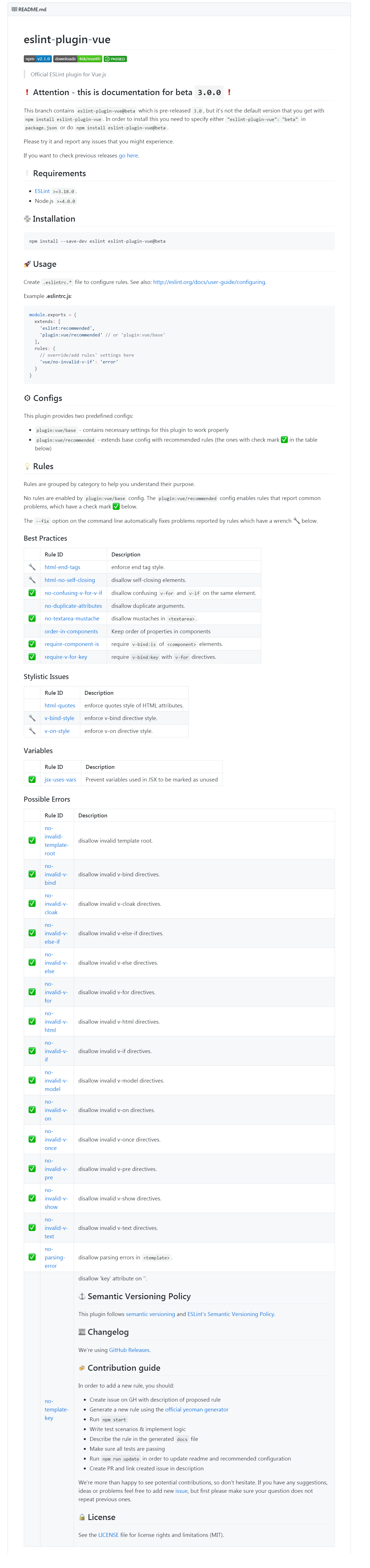Screen dimensions: 370x1568
Task: Click check mark in require-component-is row
Action: pyautogui.click(x=32, y=644)
